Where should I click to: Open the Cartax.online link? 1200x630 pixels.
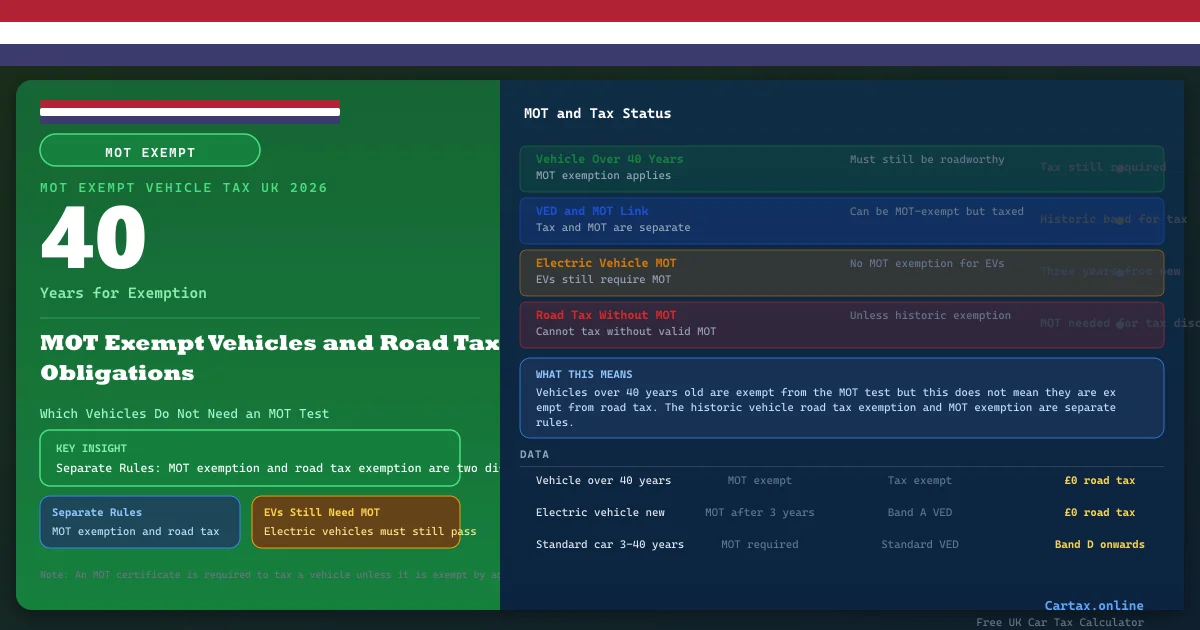point(1093,605)
